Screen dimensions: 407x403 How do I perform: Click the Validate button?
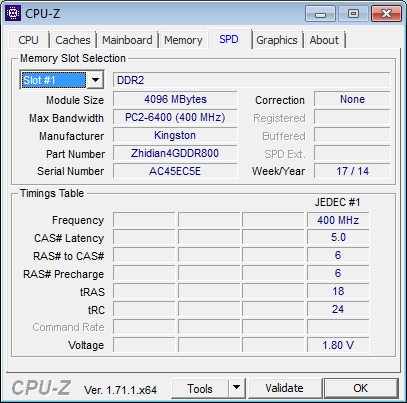point(284,388)
